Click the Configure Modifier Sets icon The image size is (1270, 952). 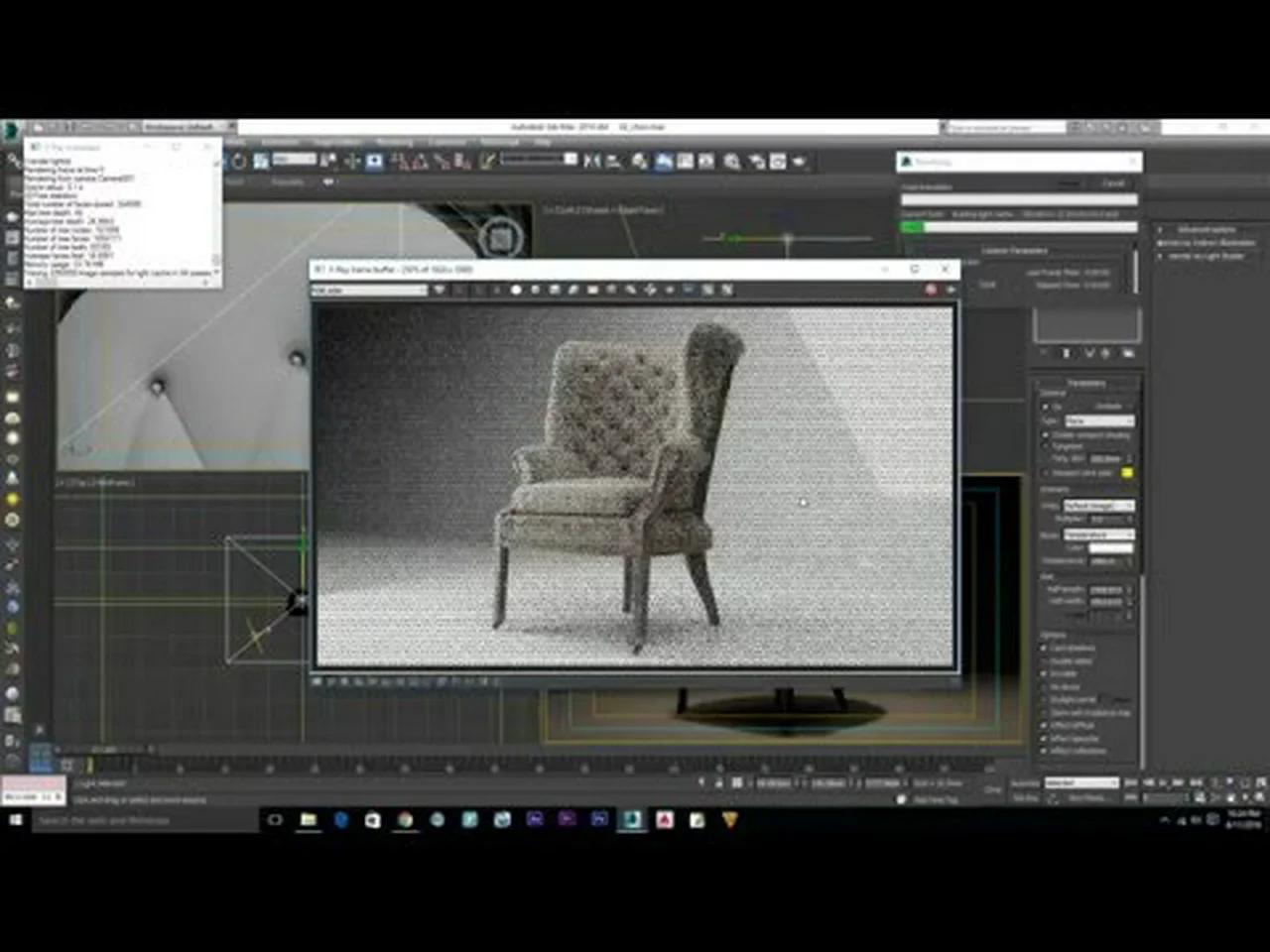[x=1127, y=353]
